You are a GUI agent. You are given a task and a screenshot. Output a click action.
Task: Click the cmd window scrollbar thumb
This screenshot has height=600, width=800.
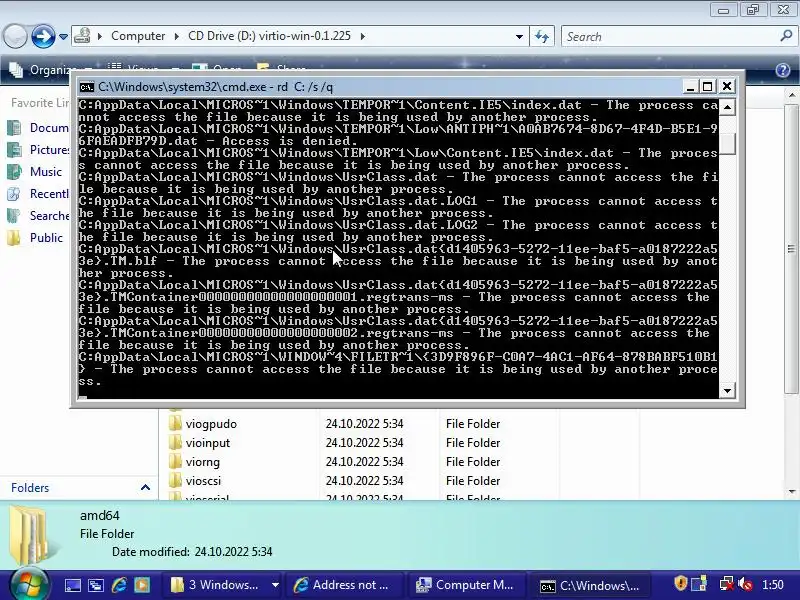point(727,144)
